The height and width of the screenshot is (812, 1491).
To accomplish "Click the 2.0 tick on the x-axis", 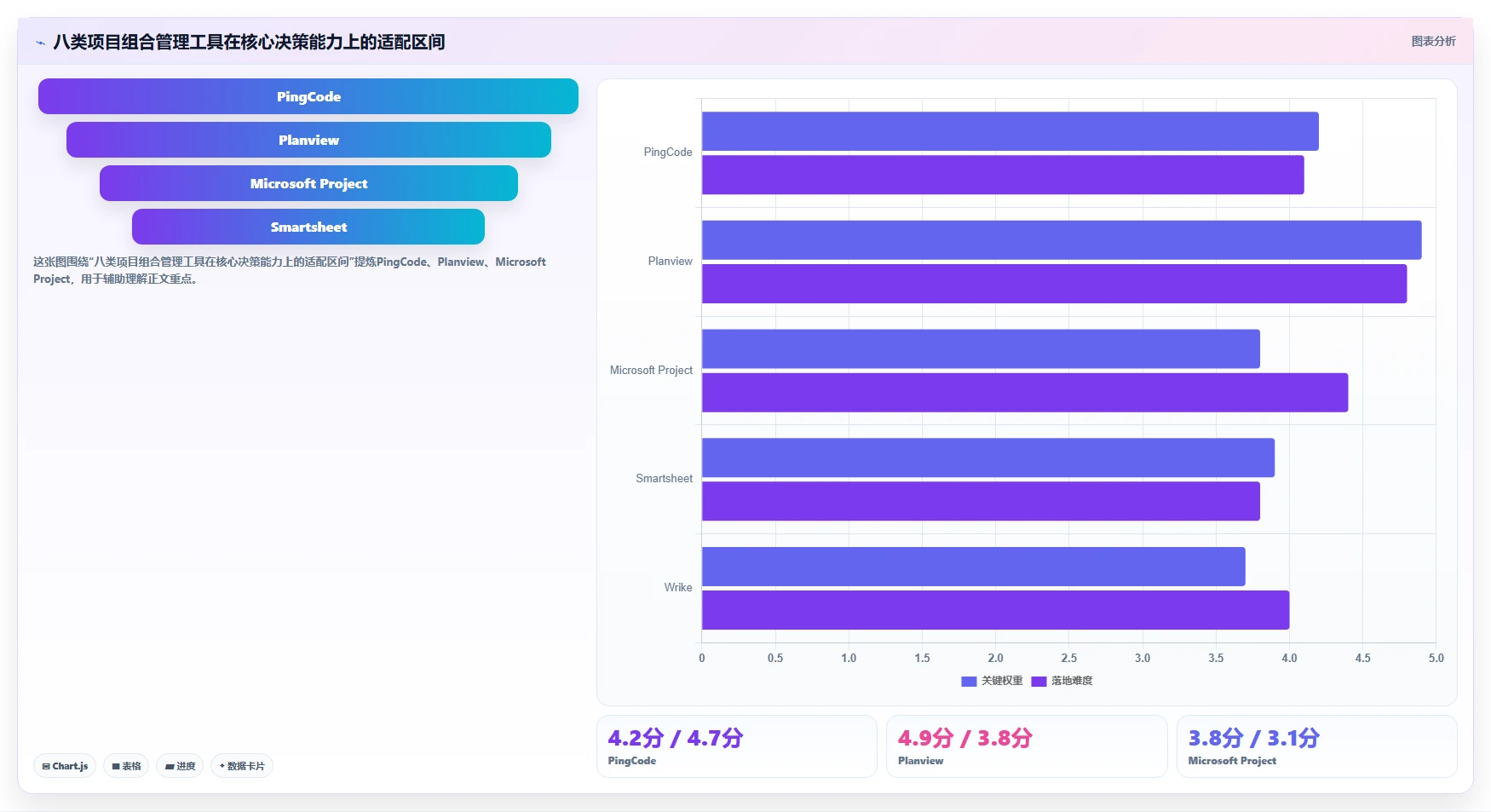I will [995, 659].
